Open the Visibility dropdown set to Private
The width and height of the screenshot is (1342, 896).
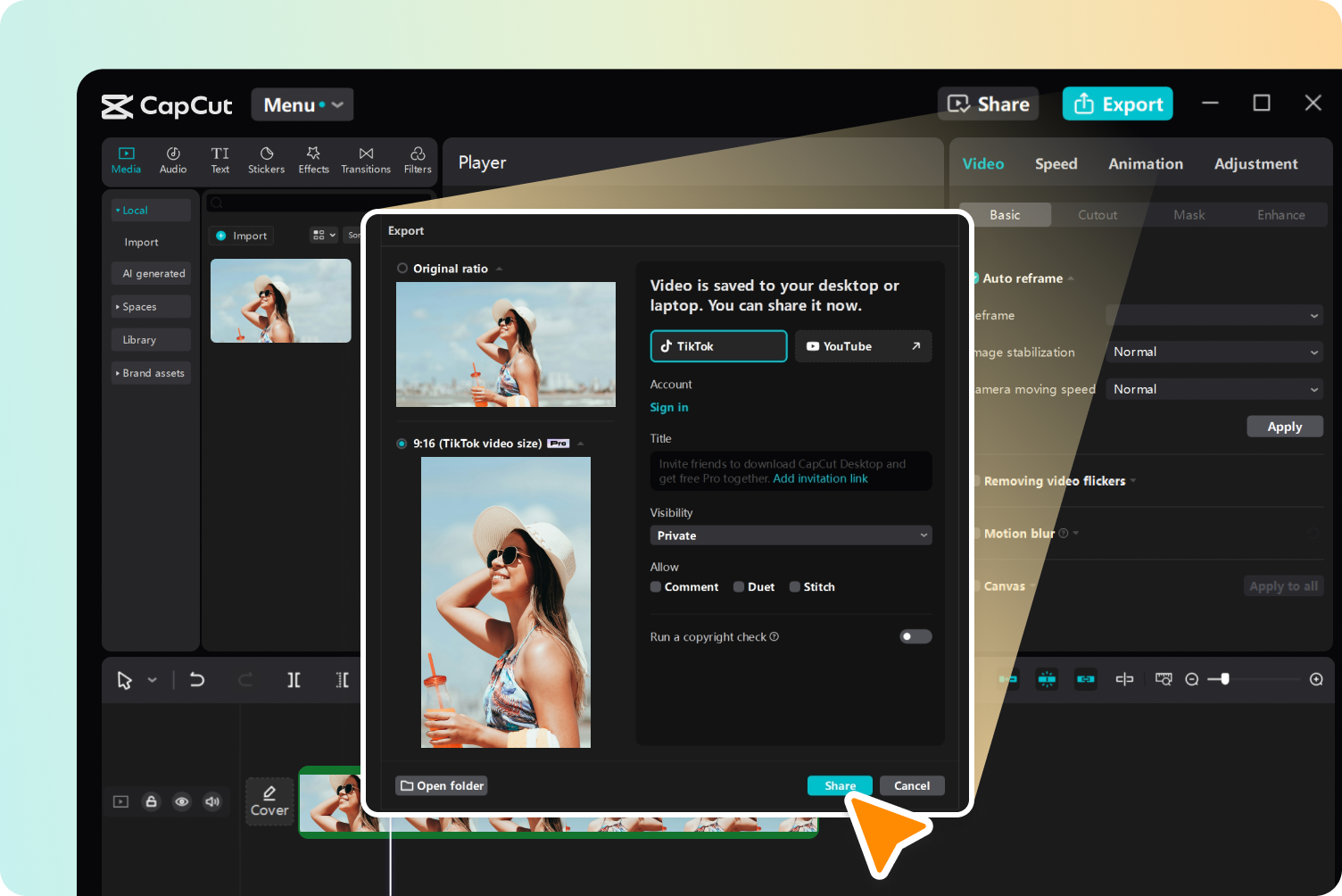coord(791,535)
